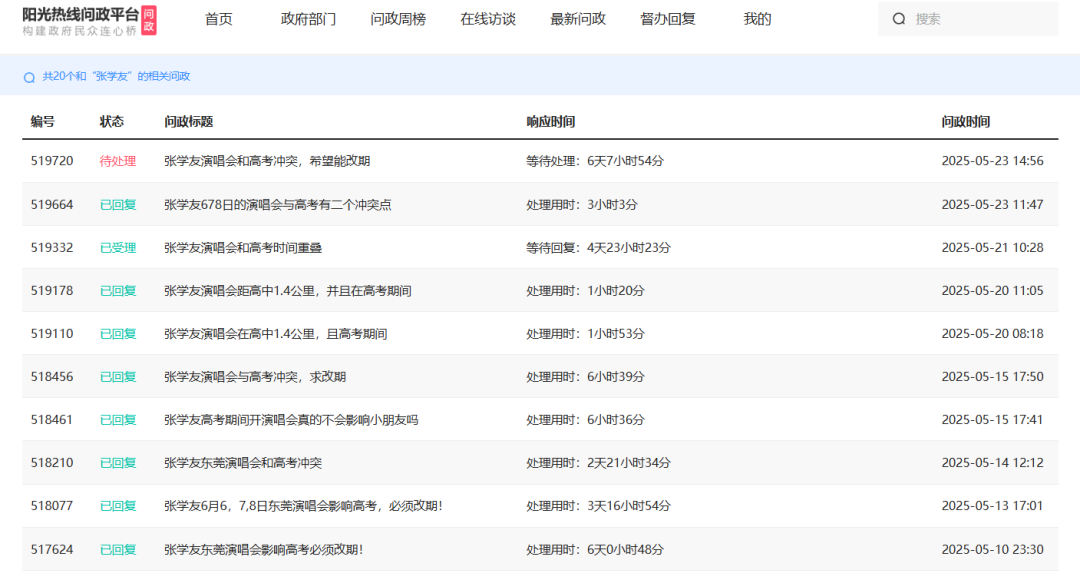The width and height of the screenshot is (1080, 580).
Task: Select inquiry number 518456
Action: (52, 377)
